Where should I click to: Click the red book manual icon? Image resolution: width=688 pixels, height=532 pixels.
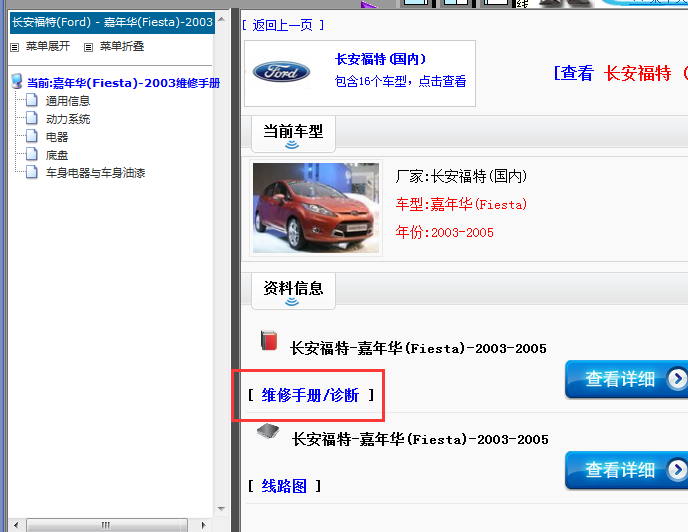click(x=268, y=340)
